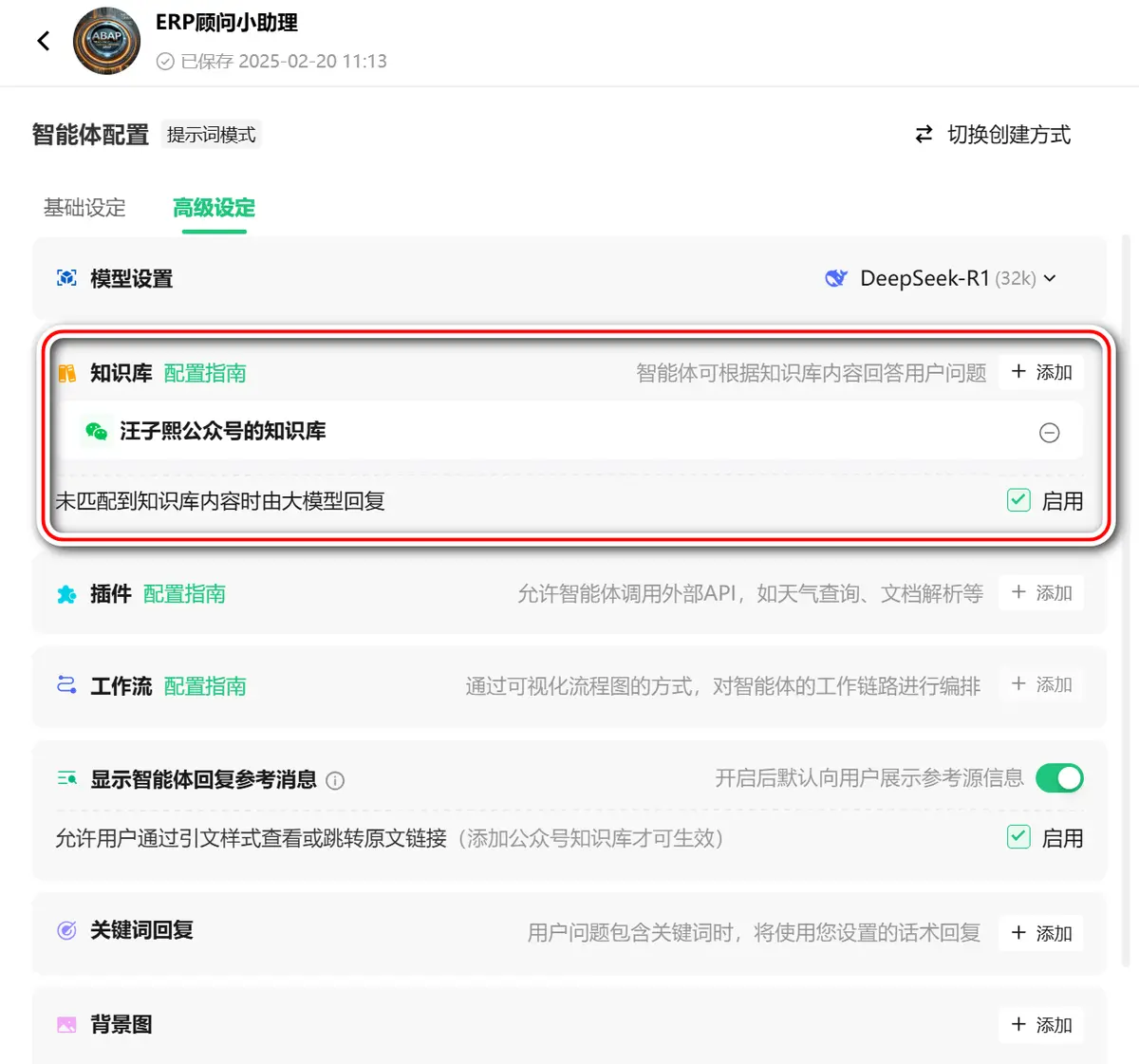Viewport: 1139px width, 1064px height.
Task: Remove the 汪子熙公众号 knowledge base with the minus icon
Action: tap(1049, 433)
